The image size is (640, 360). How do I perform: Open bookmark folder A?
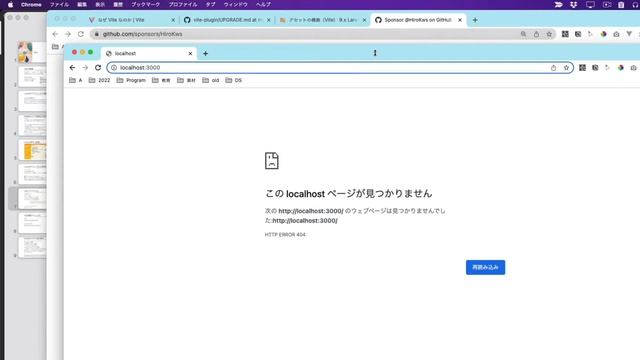click(x=76, y=80)
